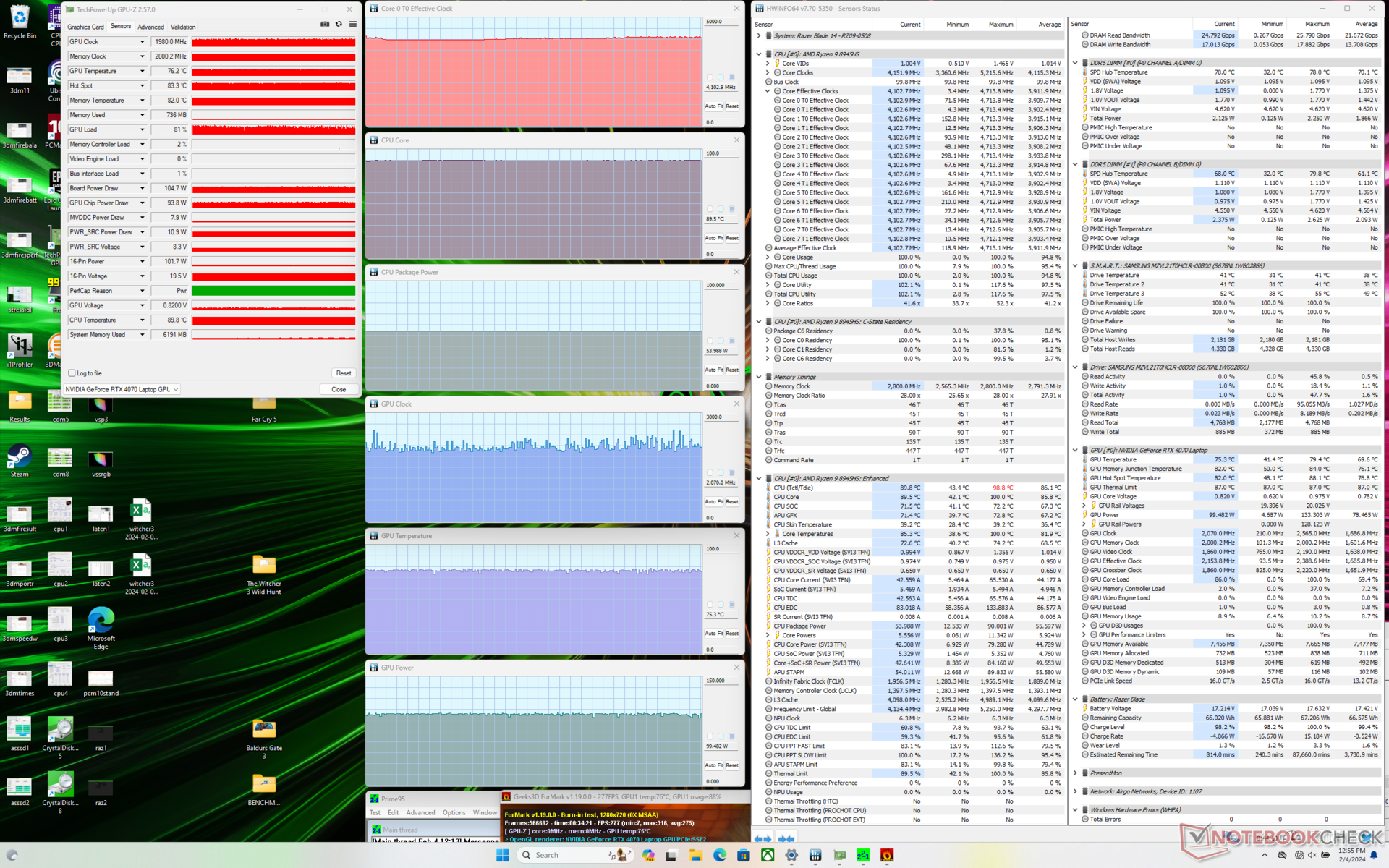Screen dimensions: 1389x868
Task: Open NVIDIA GeForce RTX 4070 GPU selector
Action: click(122, 389)
